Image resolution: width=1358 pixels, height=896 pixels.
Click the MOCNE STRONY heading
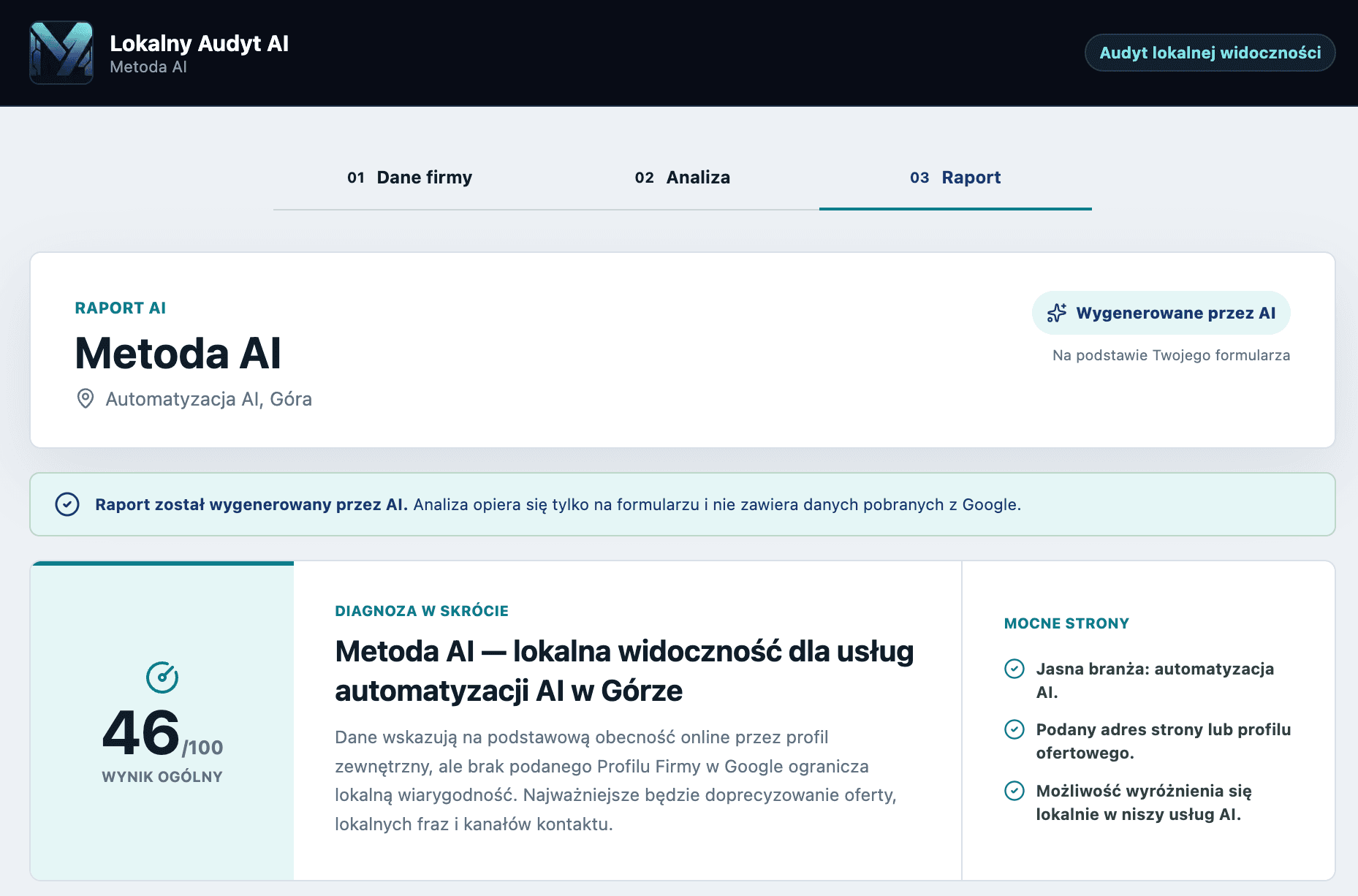point(1066,623)
